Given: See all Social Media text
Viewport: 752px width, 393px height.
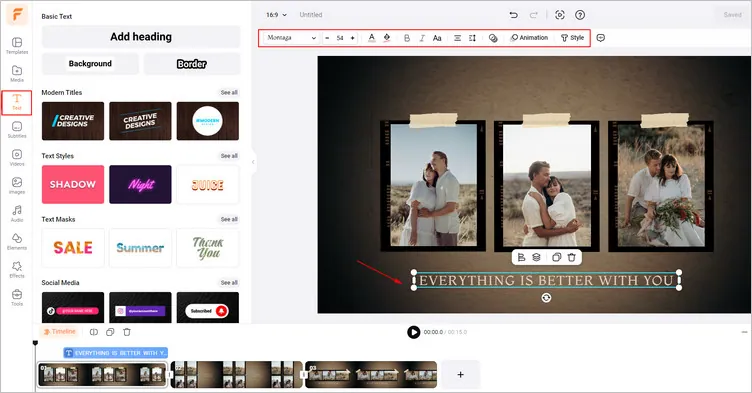Looking at the screenshot, I should point(229,282).
